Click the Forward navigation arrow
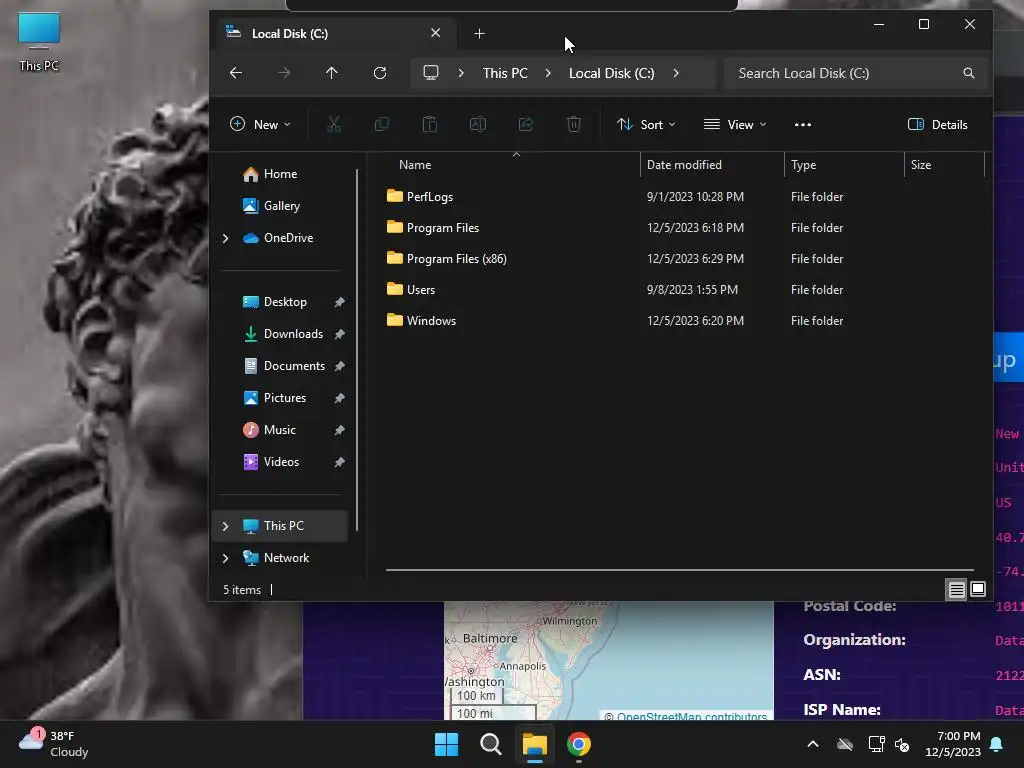The width and height of the screenshot is (1024, 768). [x=283, y=73]
